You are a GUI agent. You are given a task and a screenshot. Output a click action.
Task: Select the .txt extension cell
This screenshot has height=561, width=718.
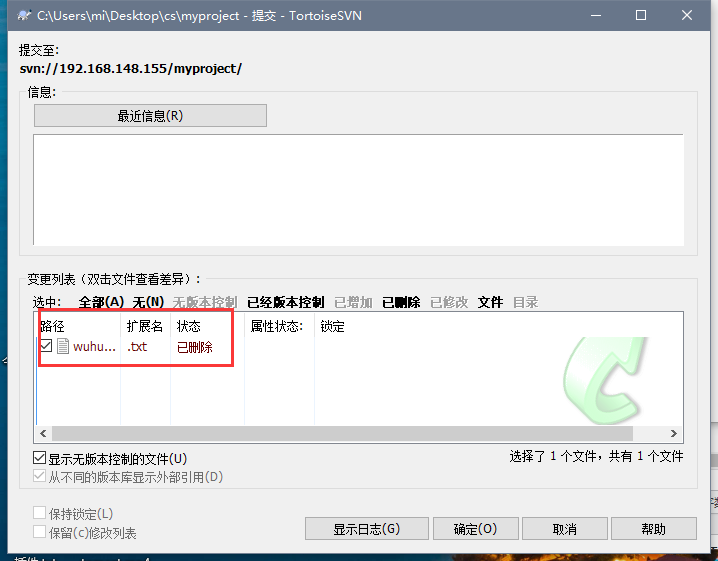coord(137,347)
